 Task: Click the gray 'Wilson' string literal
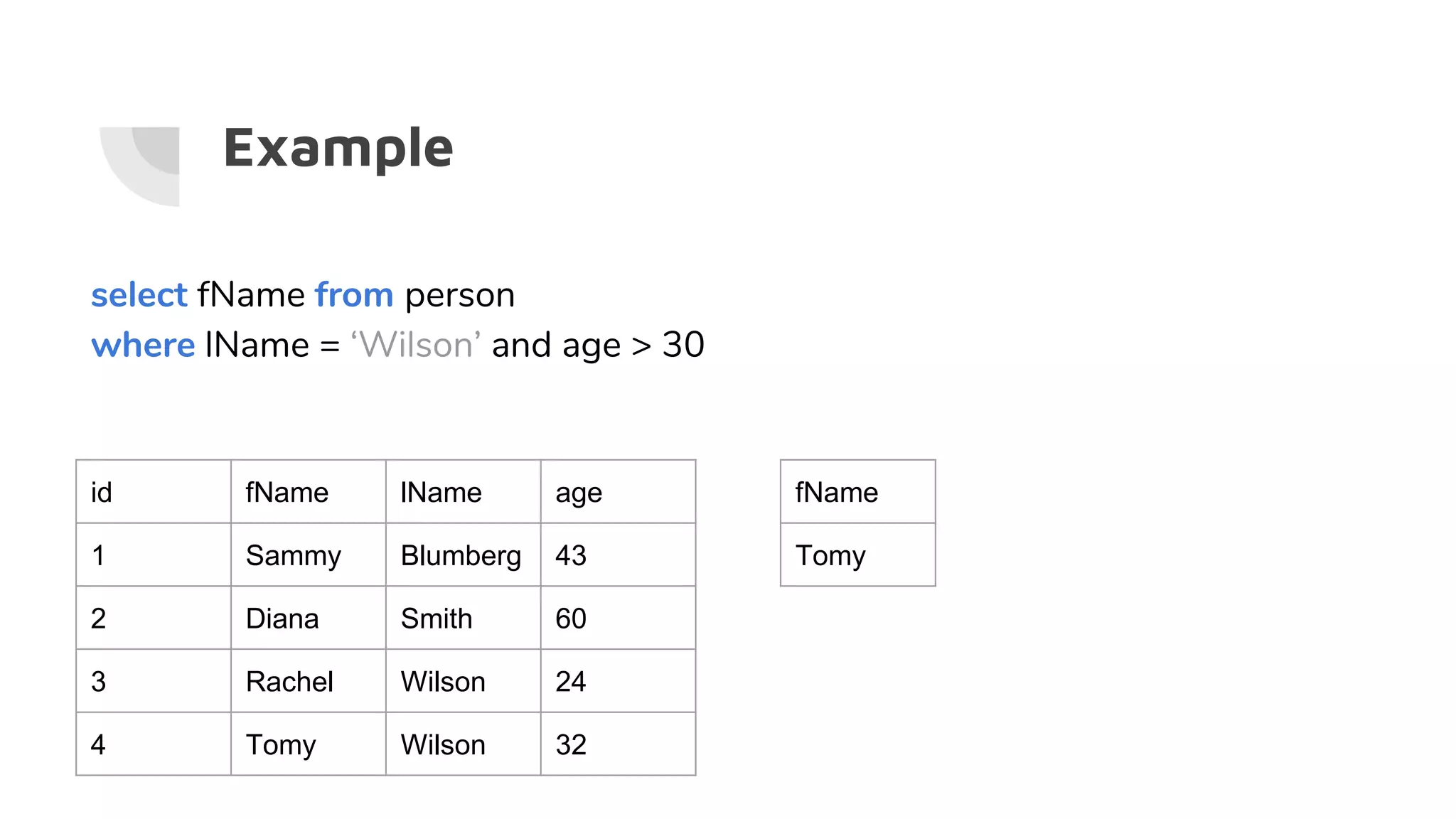coord(415,345)
